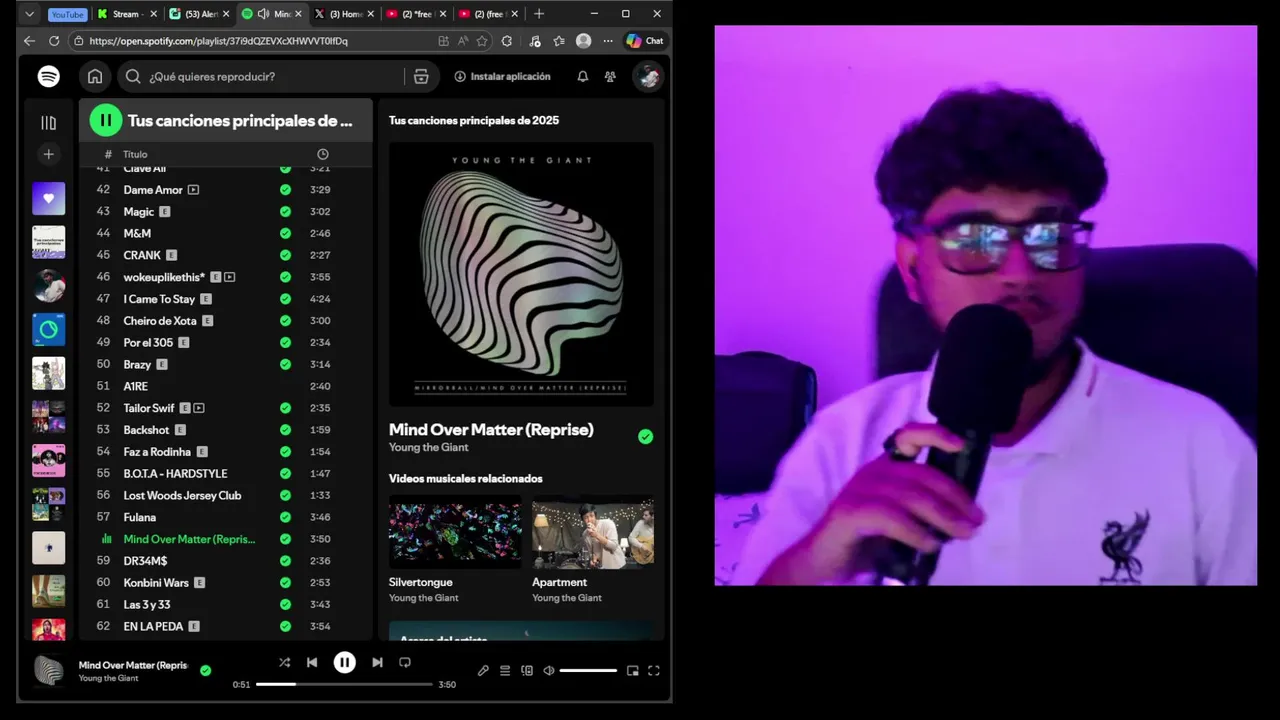The height and width of the screenshot is (720, 1280).
Task: Click Instalar aplicación button
Action: [x=502, y=76]
